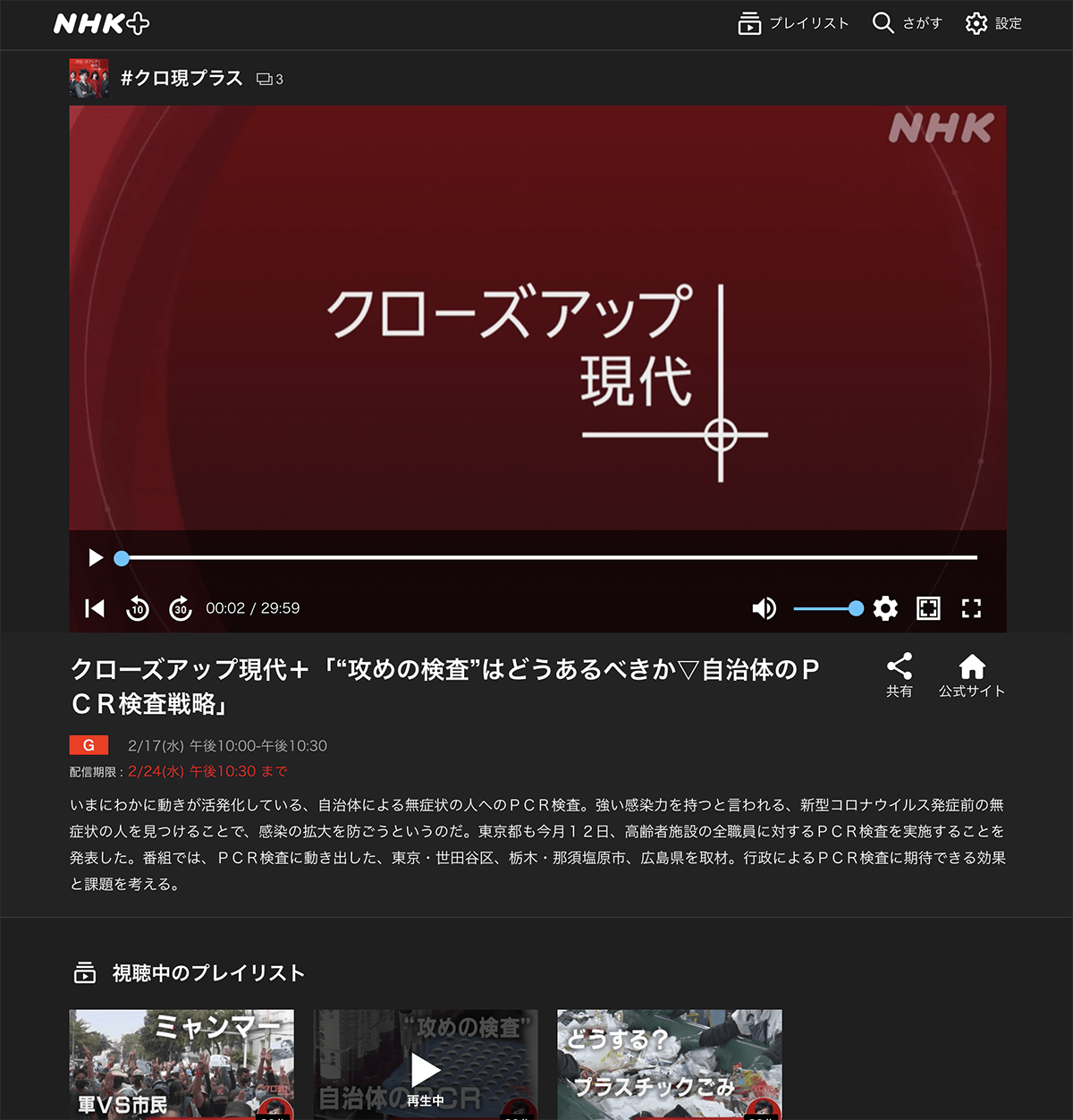
Task: Show the 3 episodes count icon
Action: coord(269,80)
